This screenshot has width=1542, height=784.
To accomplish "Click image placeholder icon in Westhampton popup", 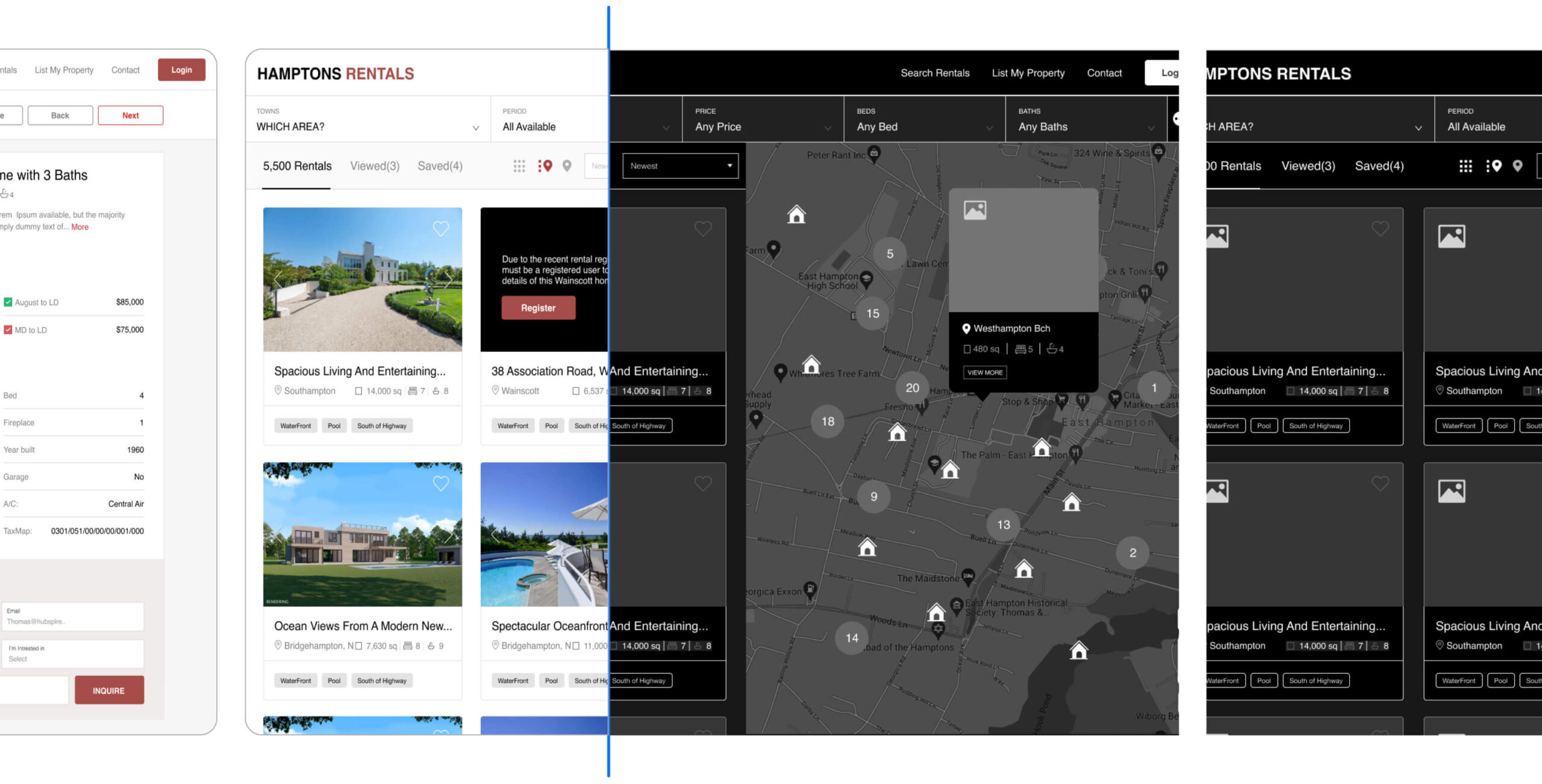I will coord(975,210).
